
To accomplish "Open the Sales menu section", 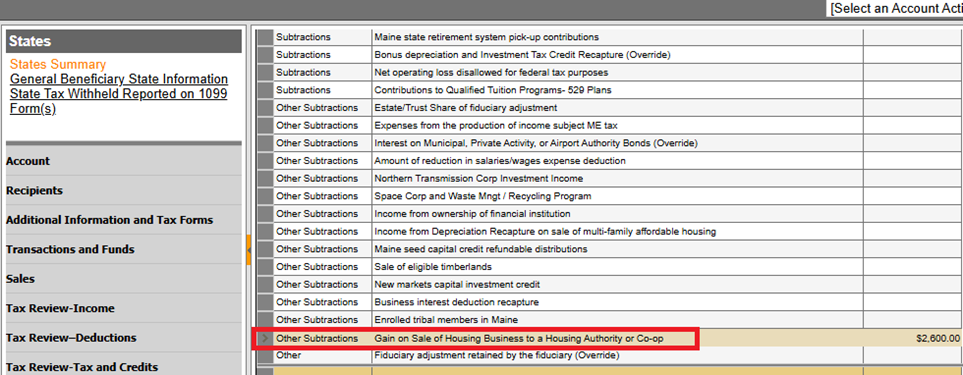I will [x=123, y=279].
